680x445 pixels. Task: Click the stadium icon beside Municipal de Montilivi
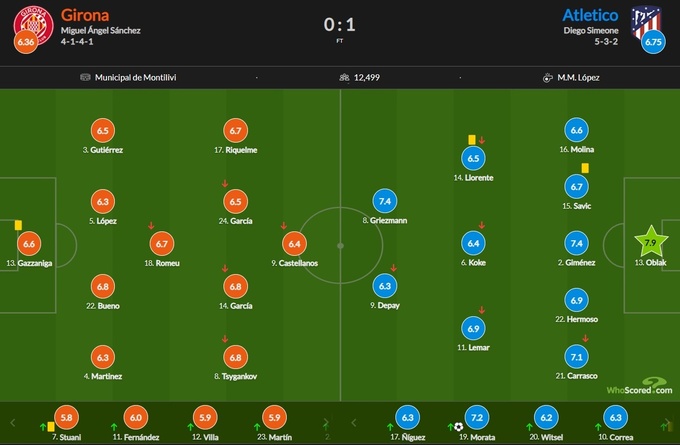point(84,77)
